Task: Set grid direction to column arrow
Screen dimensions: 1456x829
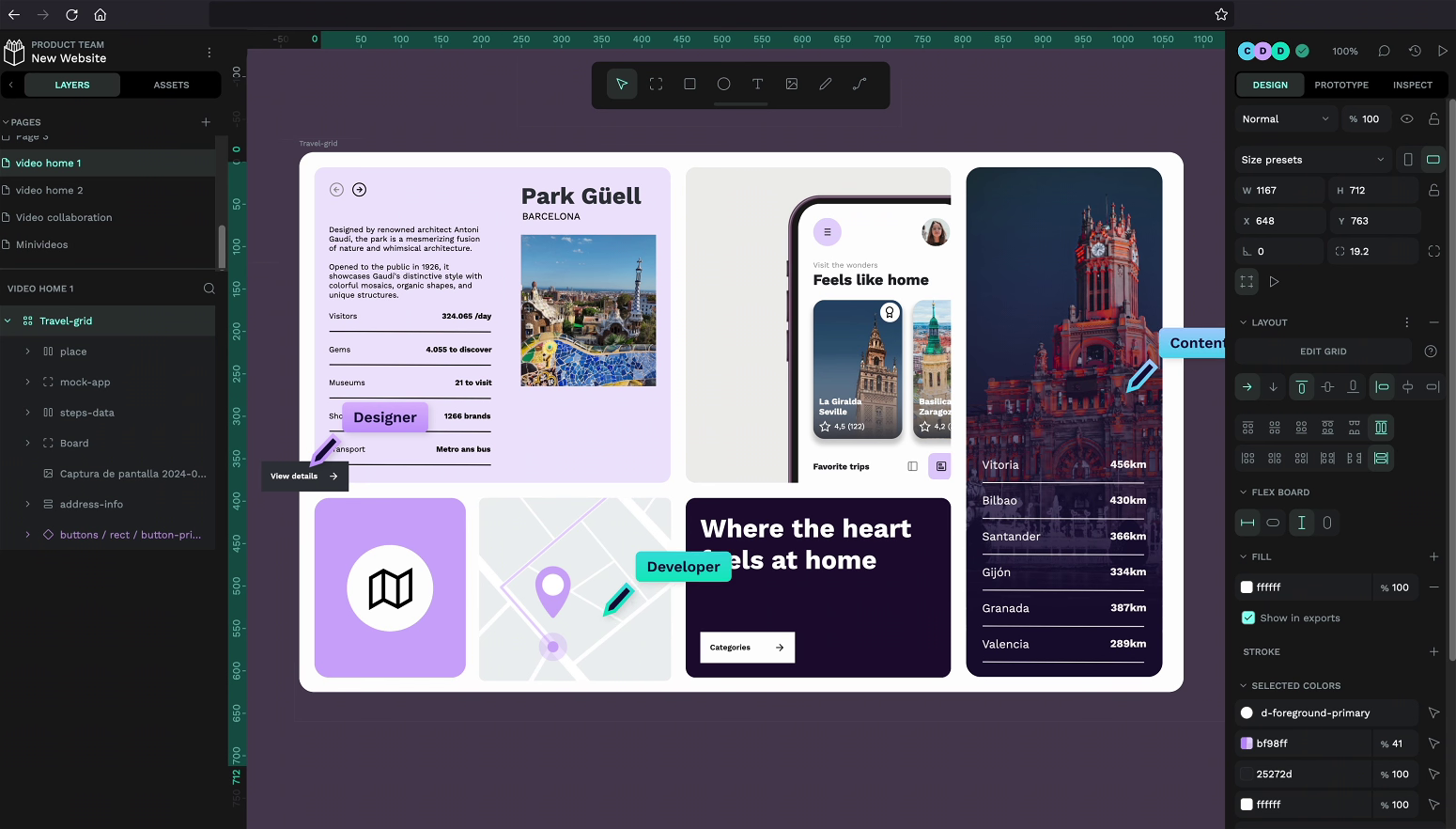Action: coord(1274,386)
